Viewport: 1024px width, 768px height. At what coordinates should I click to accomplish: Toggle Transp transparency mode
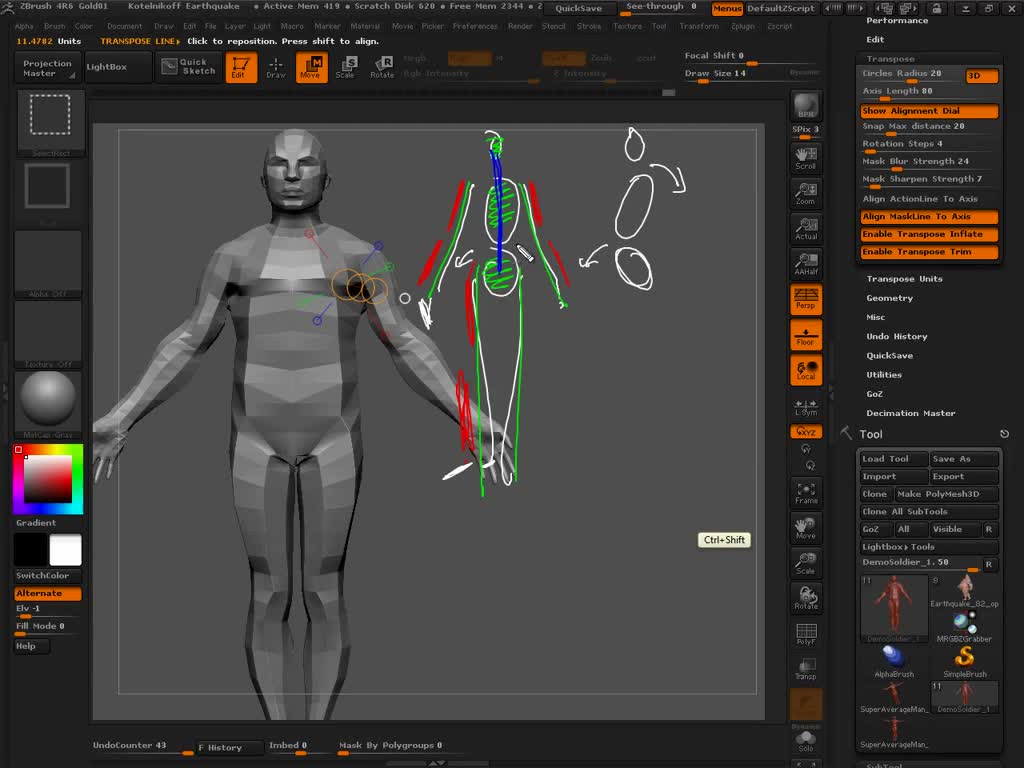click(806, 669)
